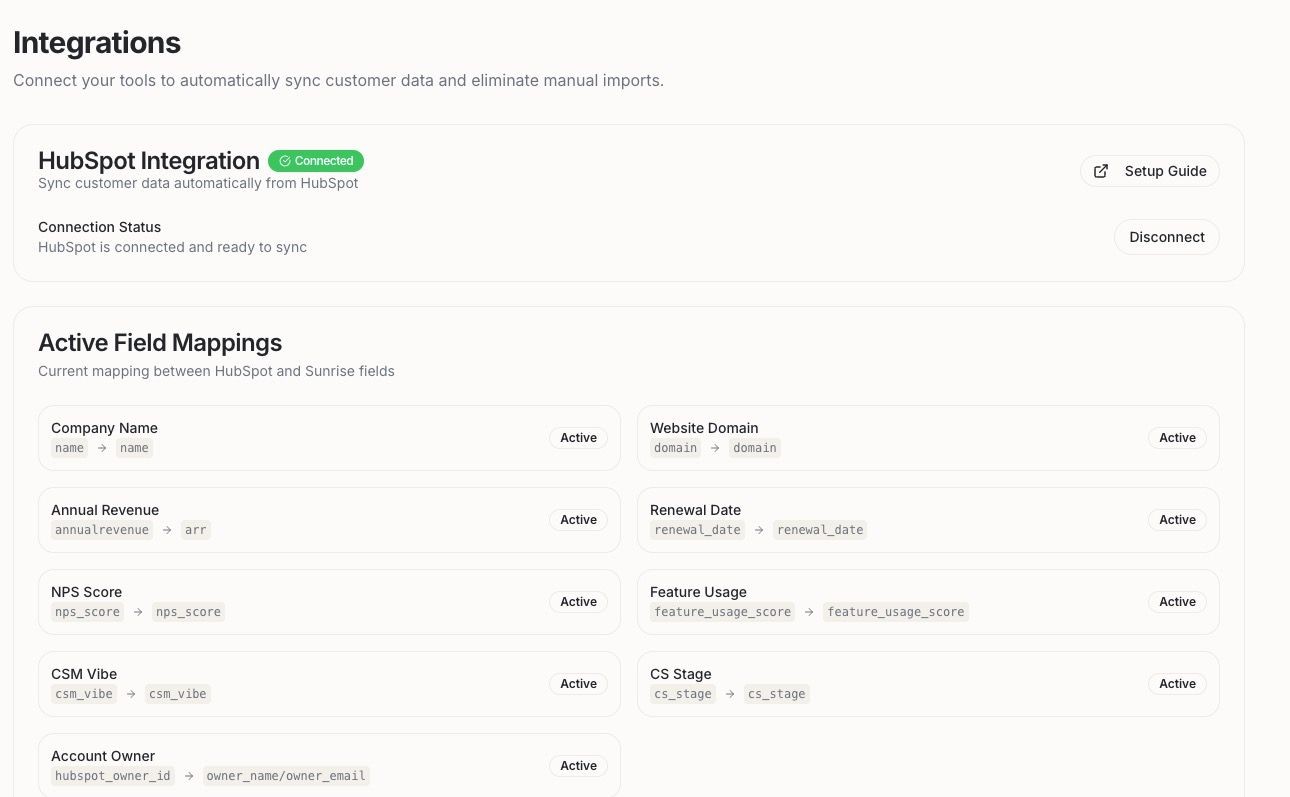Click Active badge for Feature Usage mapping
This screenshot has width=1290, height=797.
point(1177,602)
